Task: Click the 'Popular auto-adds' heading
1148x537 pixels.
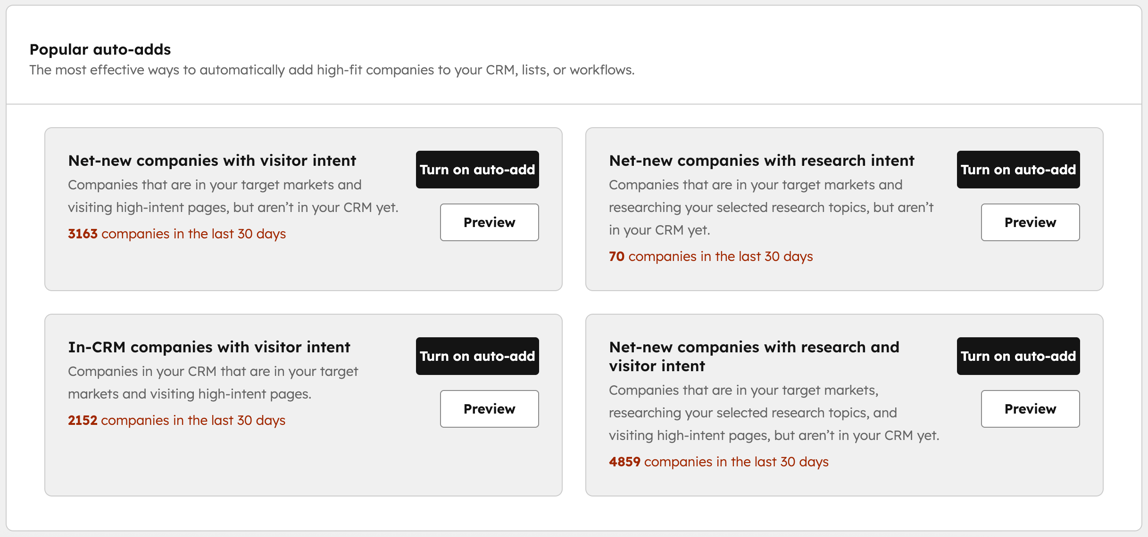Action: click(100, 49)
